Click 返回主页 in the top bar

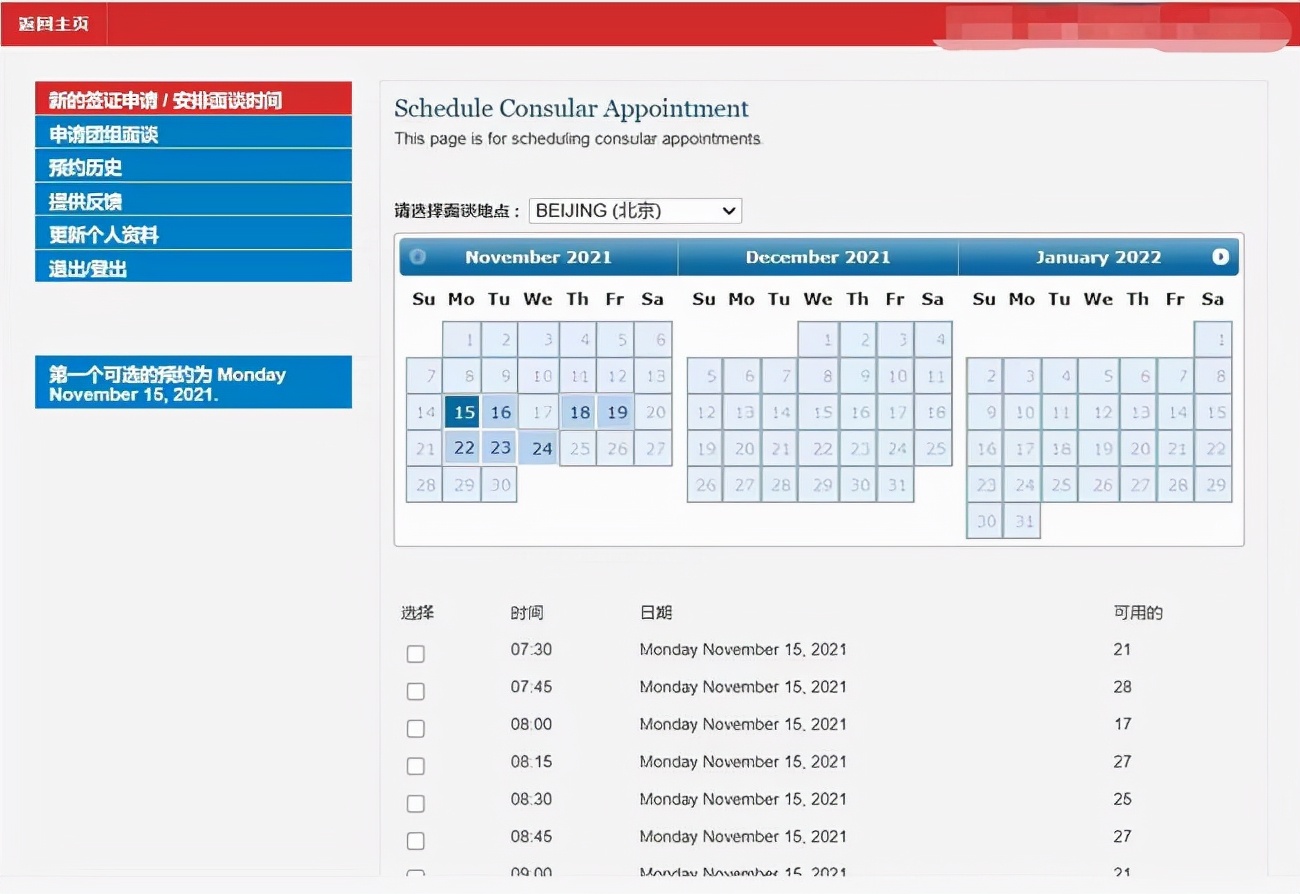53,23
